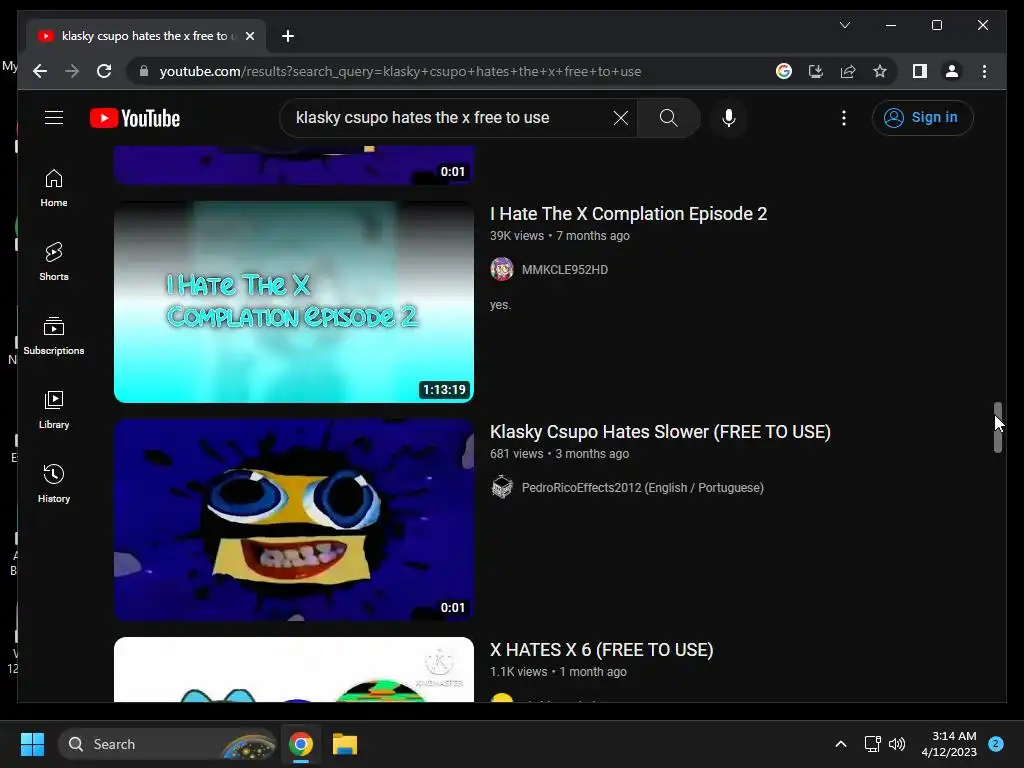Open Library in the sidebar

point(54,409)
